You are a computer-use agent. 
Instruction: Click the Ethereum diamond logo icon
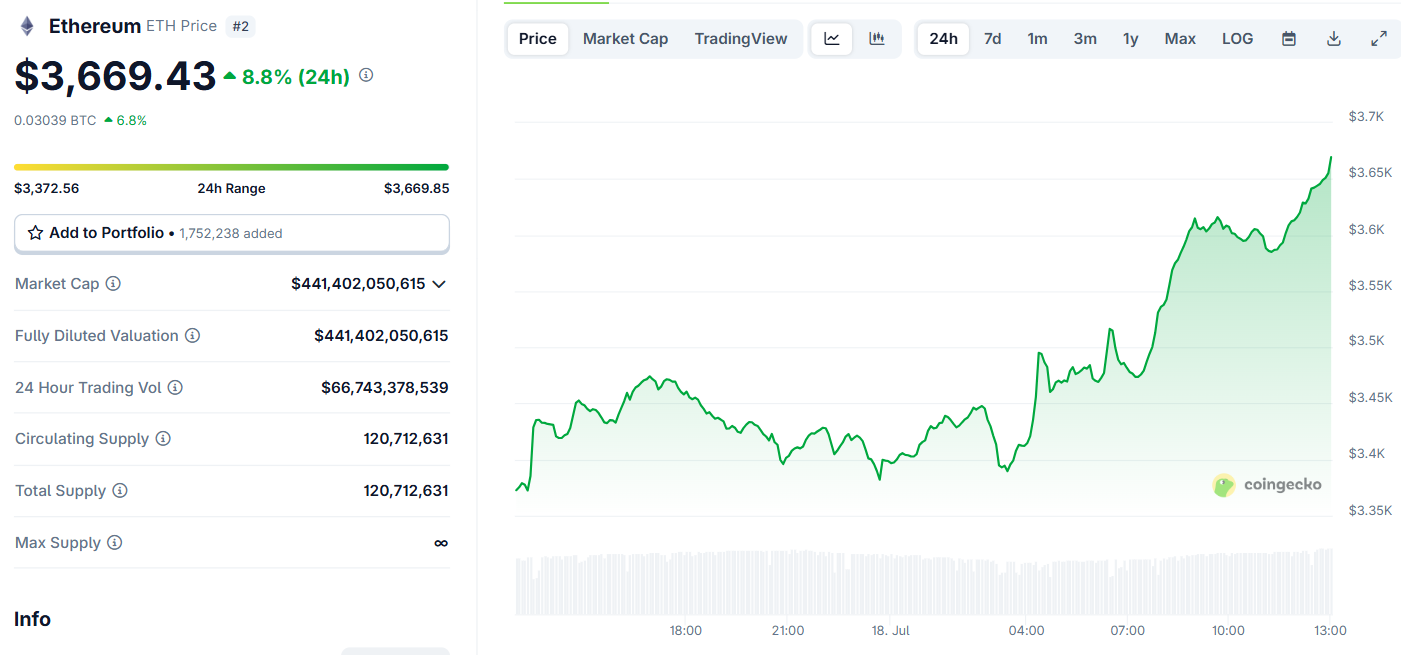[27, 26]
